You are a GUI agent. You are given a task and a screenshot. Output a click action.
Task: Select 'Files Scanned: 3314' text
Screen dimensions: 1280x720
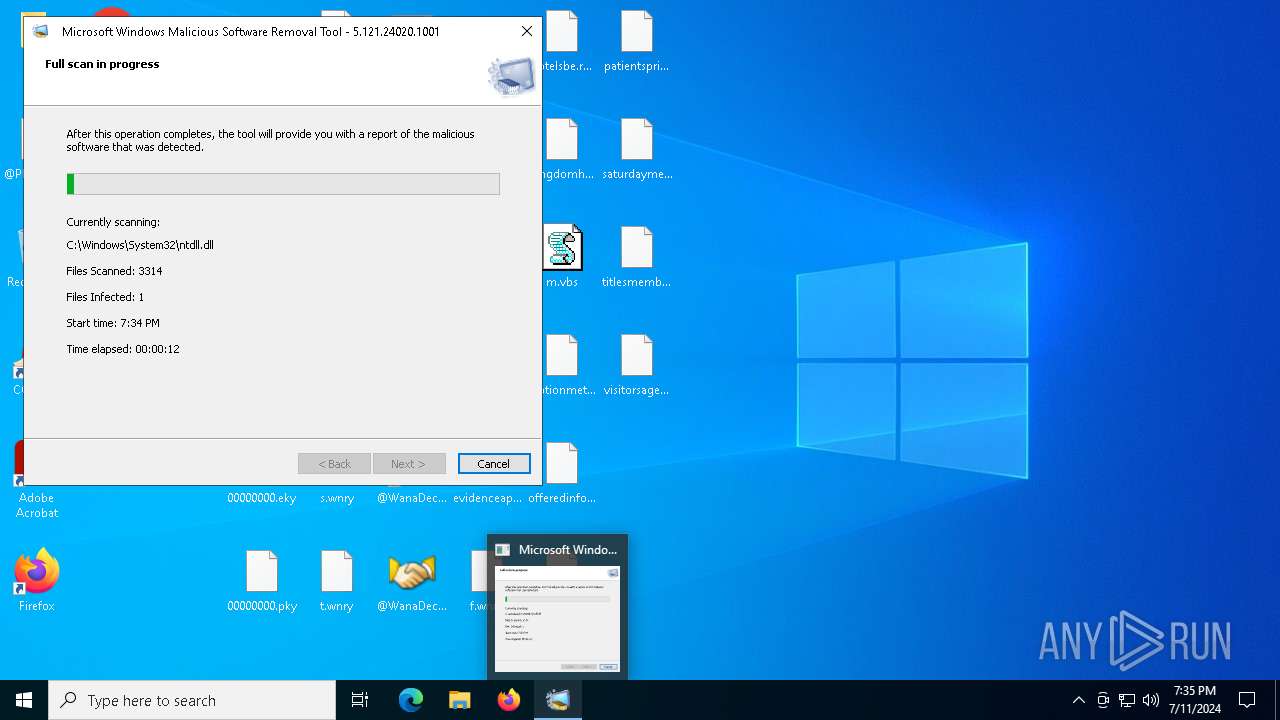point(114,271)
